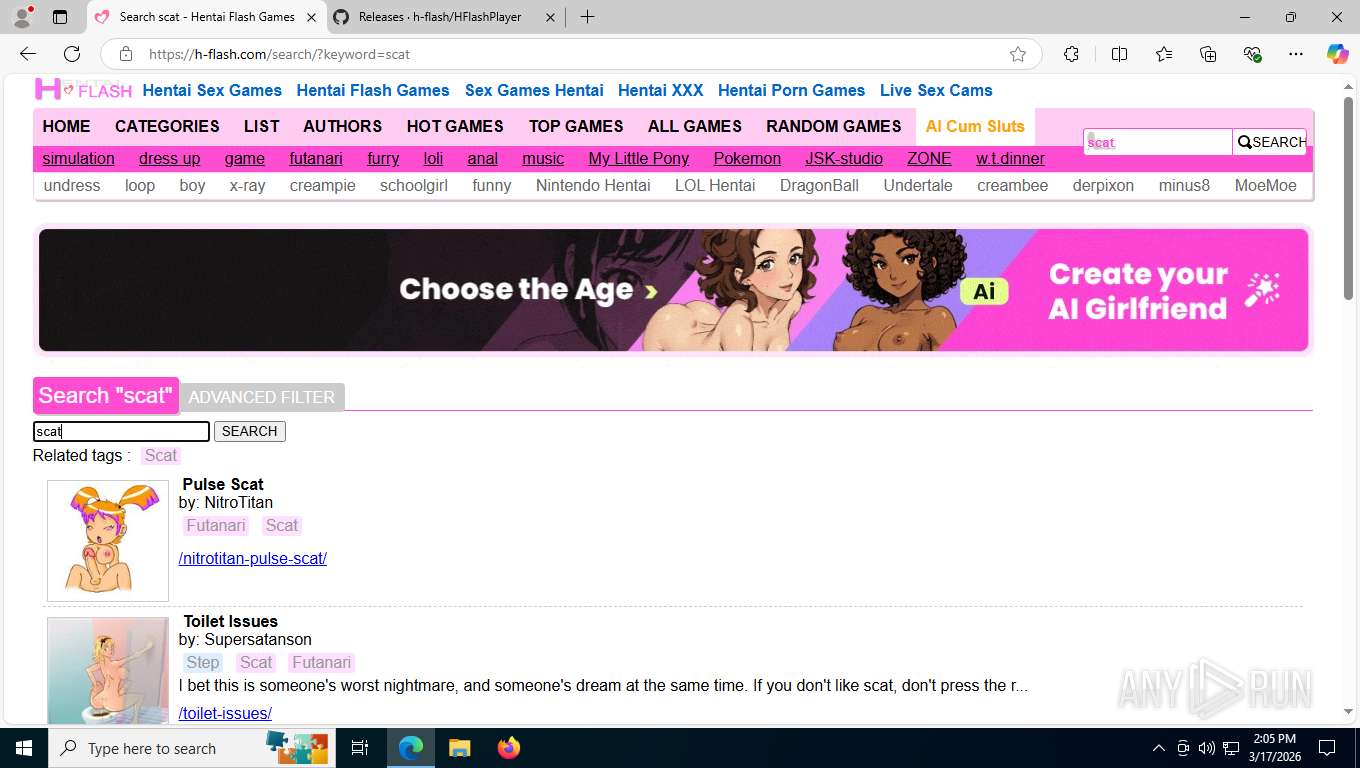
Task: Open File Explorer on taskbar
Action: pos(459,748)
